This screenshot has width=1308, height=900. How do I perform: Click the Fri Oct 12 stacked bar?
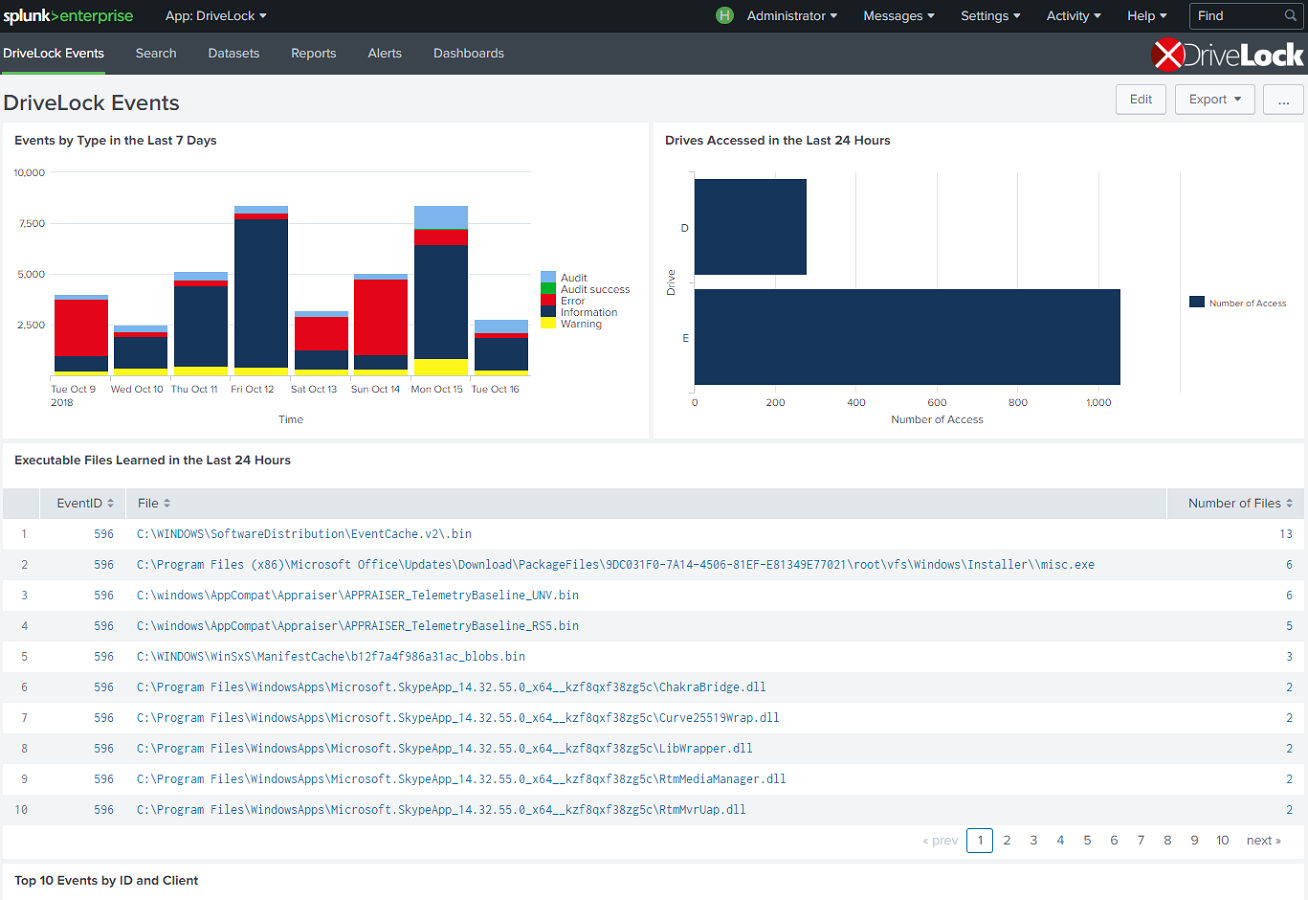(261, 291)
